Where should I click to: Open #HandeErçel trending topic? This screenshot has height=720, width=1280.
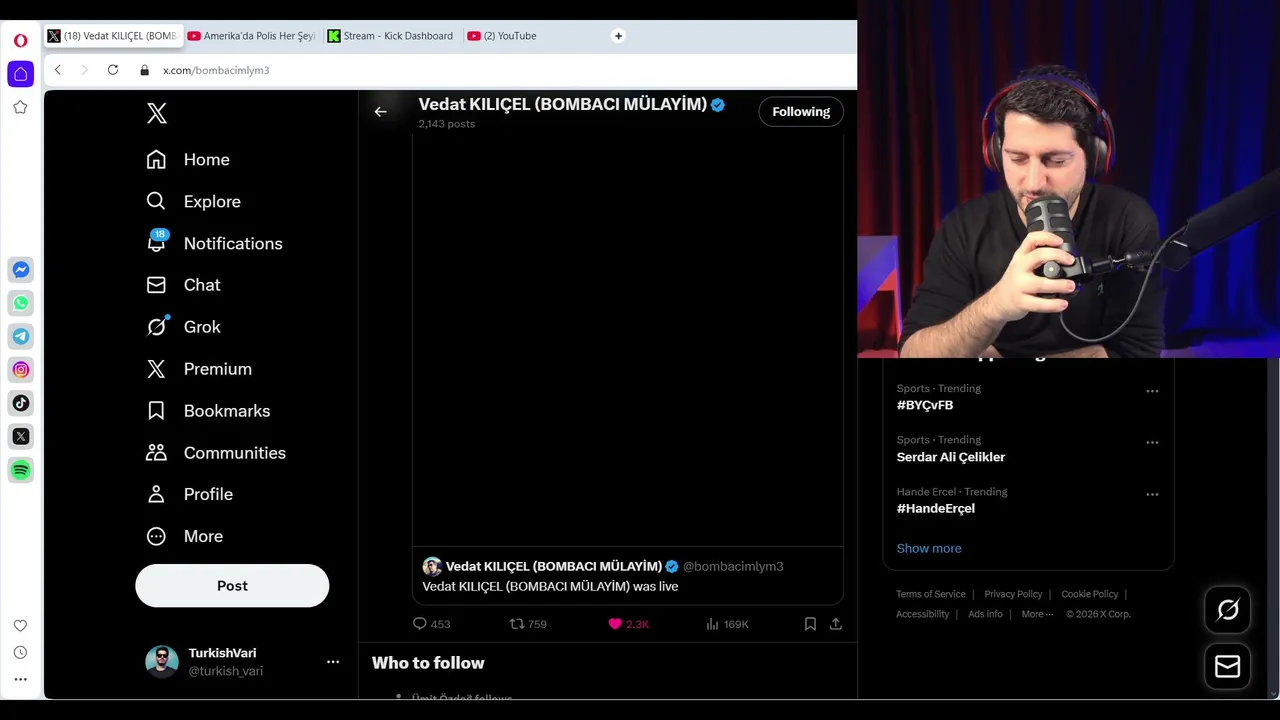(x=936, y=508)
